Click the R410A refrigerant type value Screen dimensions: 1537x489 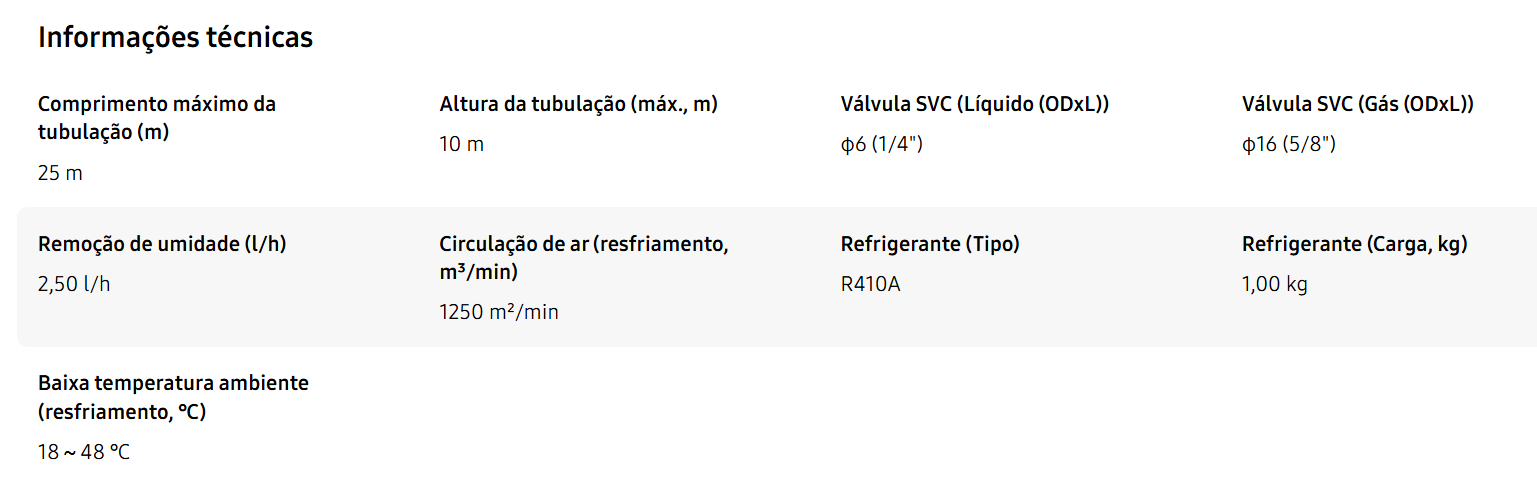[870, 284]
